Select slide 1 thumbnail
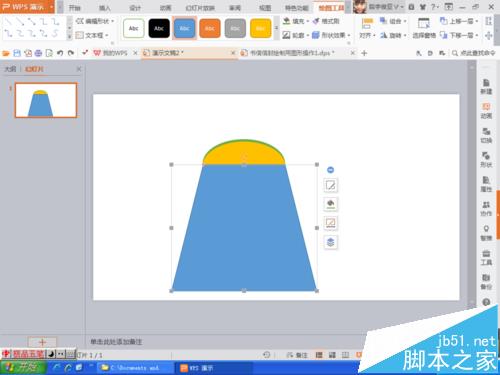This screenshot has height=375, width=500. coord(46,100)
